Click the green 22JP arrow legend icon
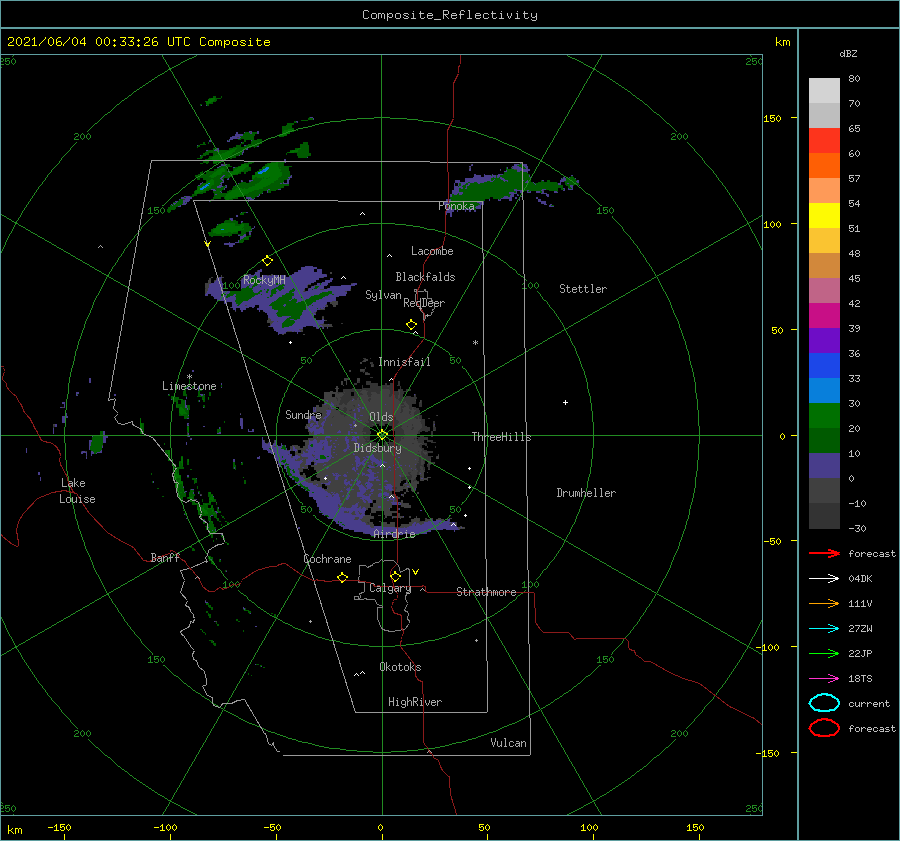The image size is (900, 841). tap(824, 653)
